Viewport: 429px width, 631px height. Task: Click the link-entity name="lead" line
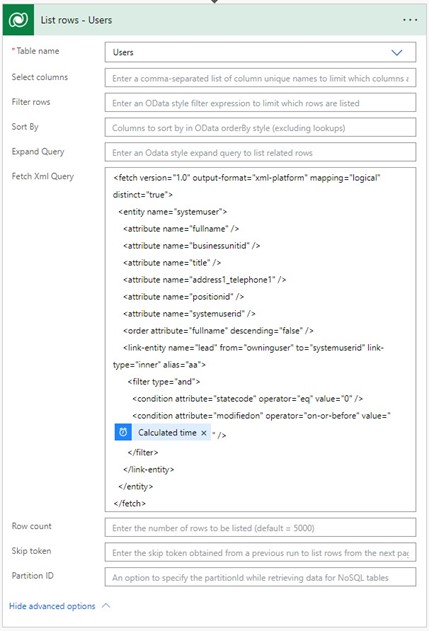254,347
